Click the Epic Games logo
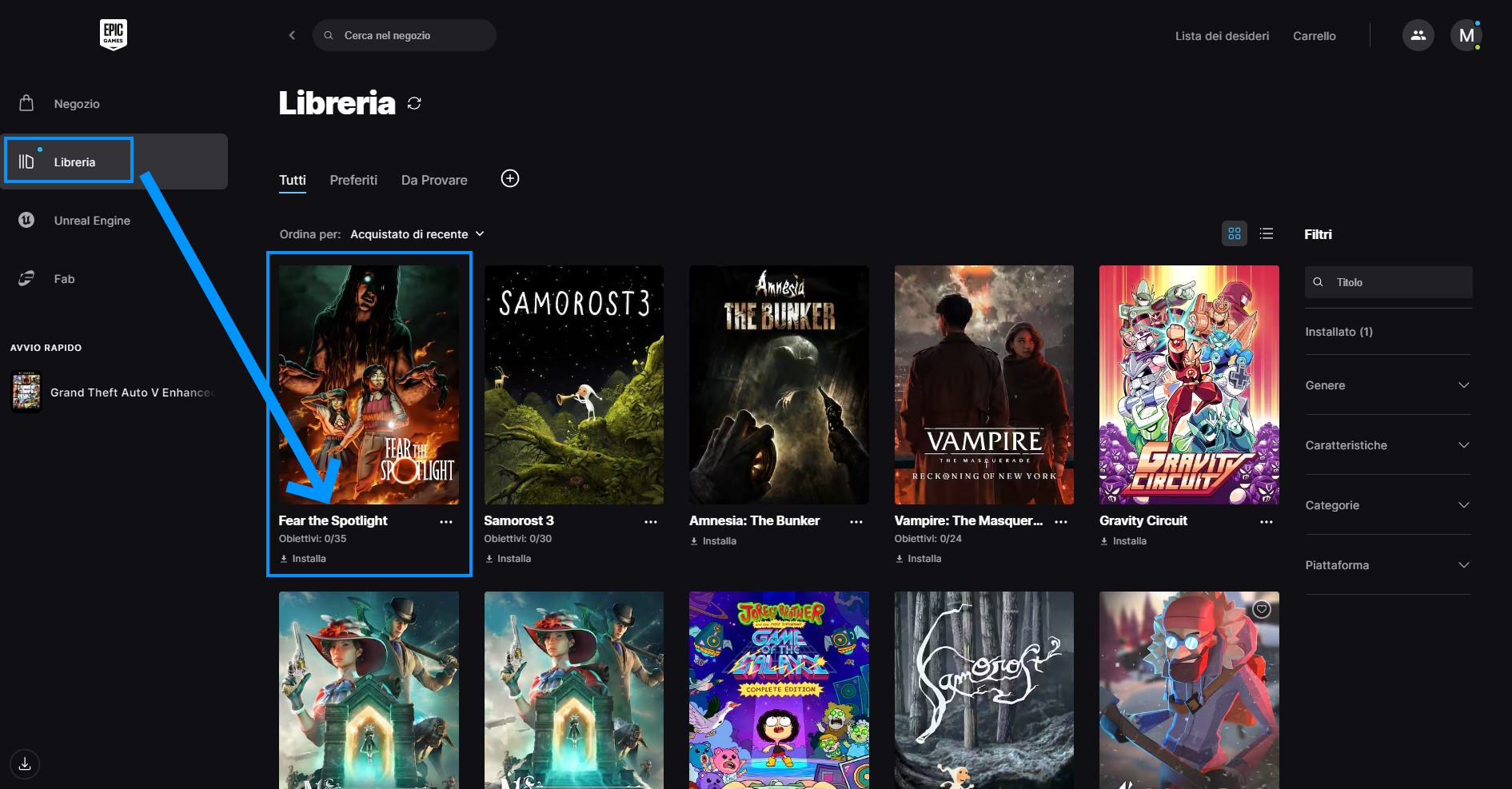The width and height of the screenshot is (1512, 789). pyautogui.click(x=113, y=34)
